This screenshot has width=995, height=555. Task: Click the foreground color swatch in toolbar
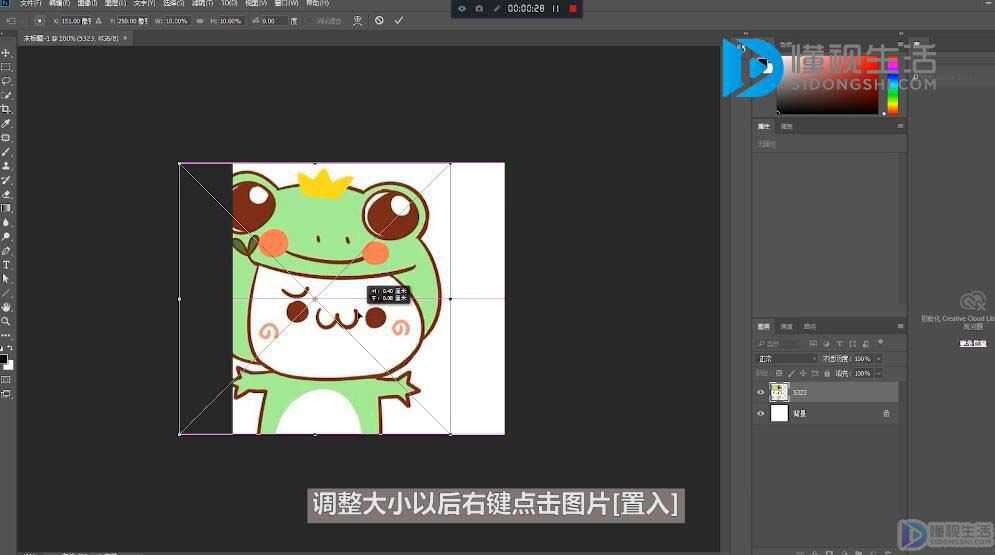(x=4, y=360)
